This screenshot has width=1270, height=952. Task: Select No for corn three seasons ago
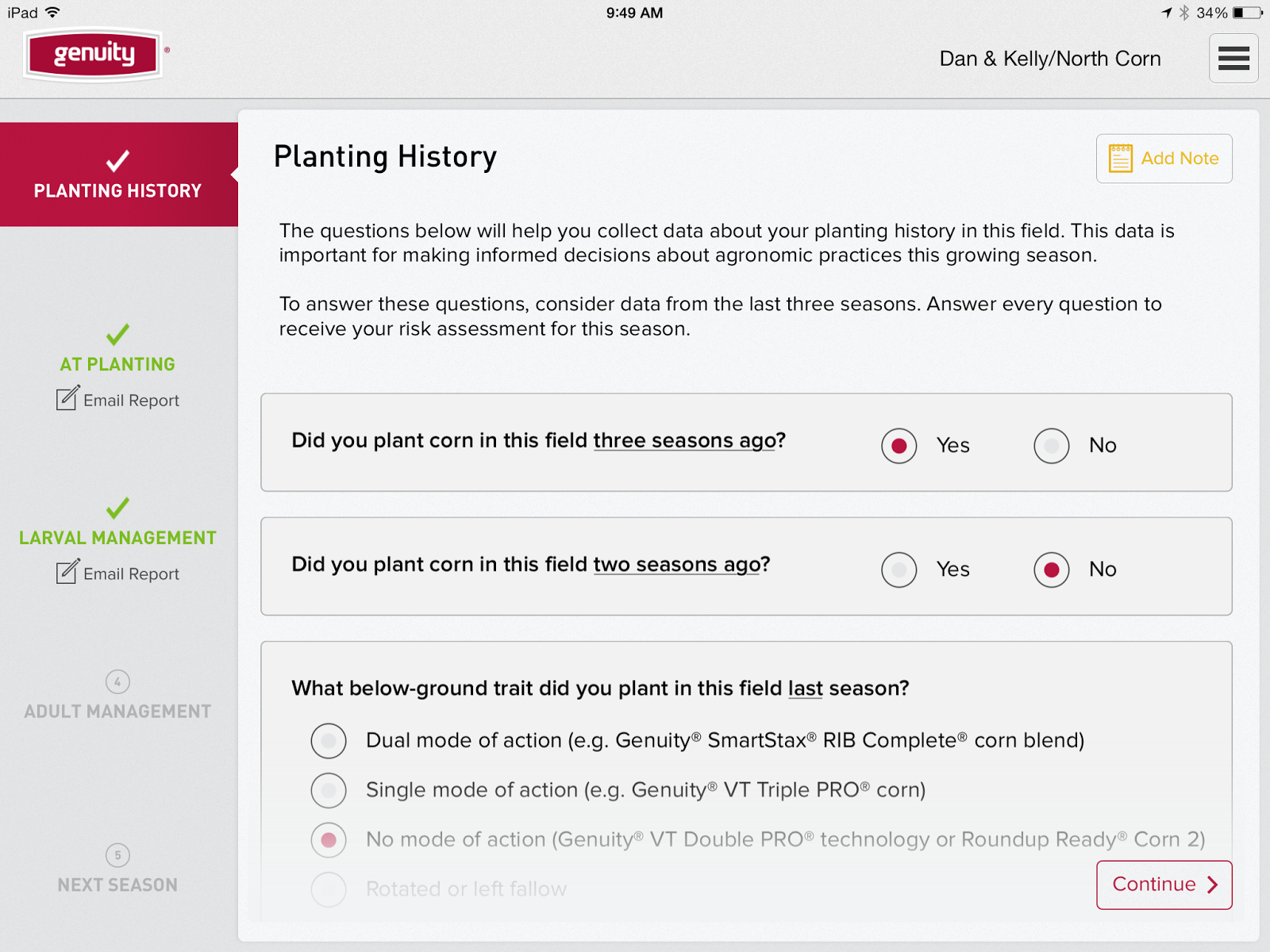coord(1052,446)
